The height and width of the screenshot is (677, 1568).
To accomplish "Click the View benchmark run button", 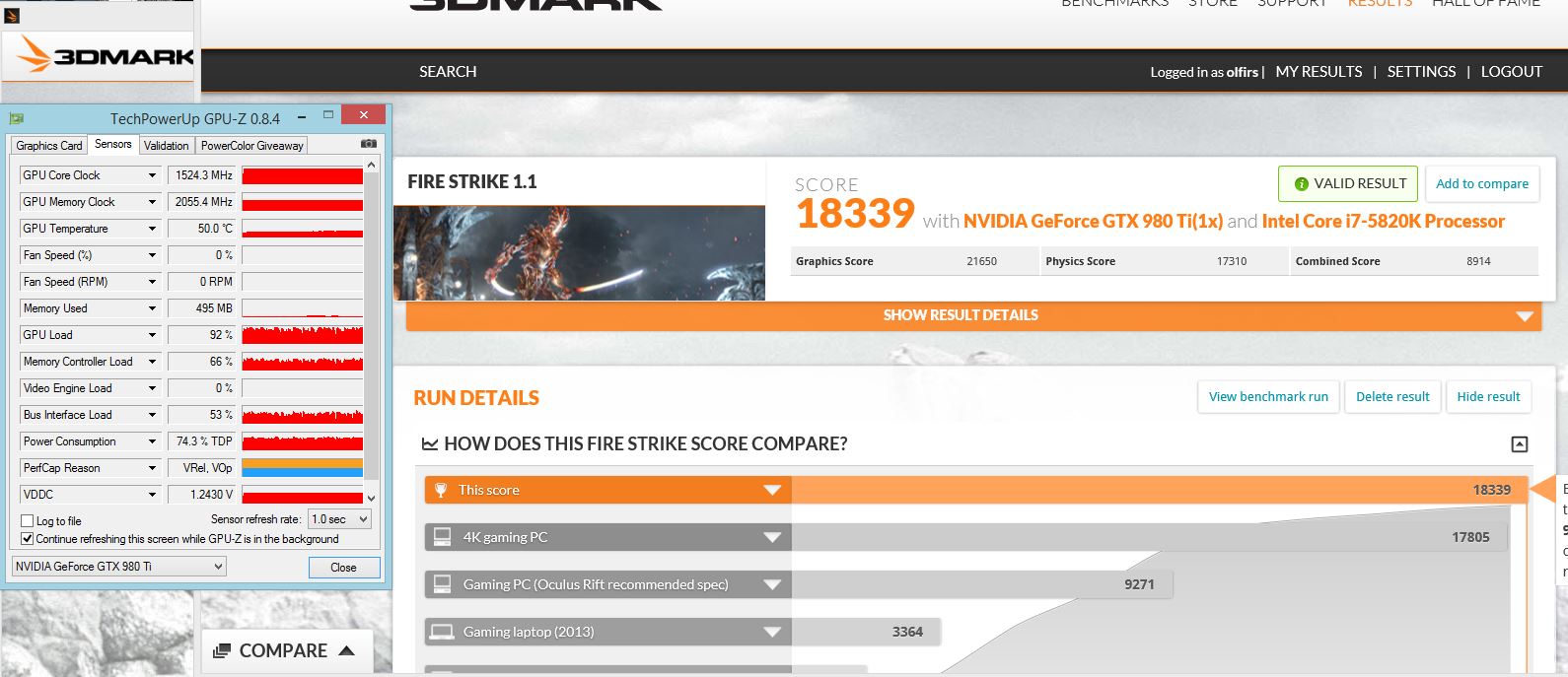I will pos(1268,396).
